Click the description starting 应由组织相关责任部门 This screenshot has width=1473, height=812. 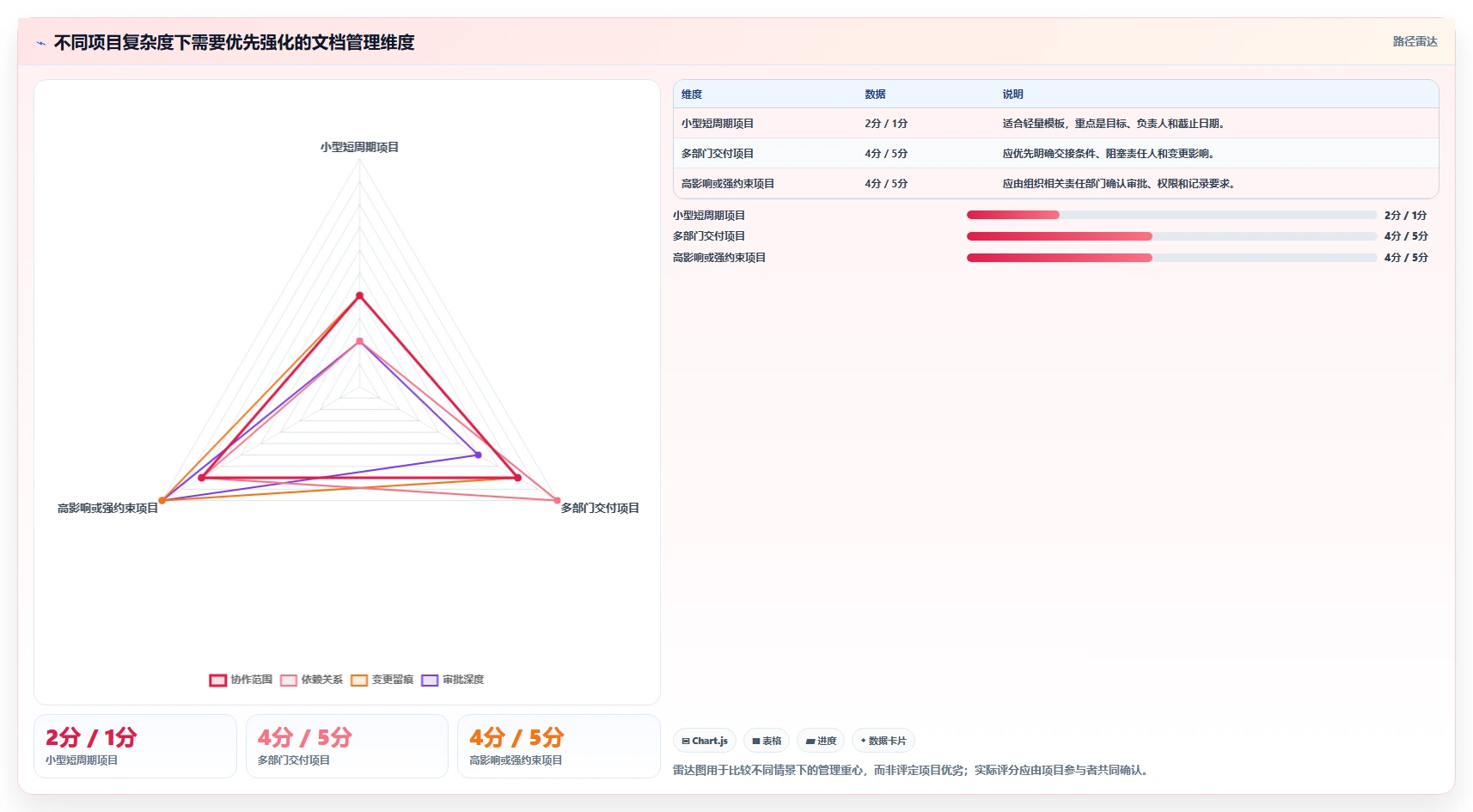pyautogui.click(x=1121, y=184)
